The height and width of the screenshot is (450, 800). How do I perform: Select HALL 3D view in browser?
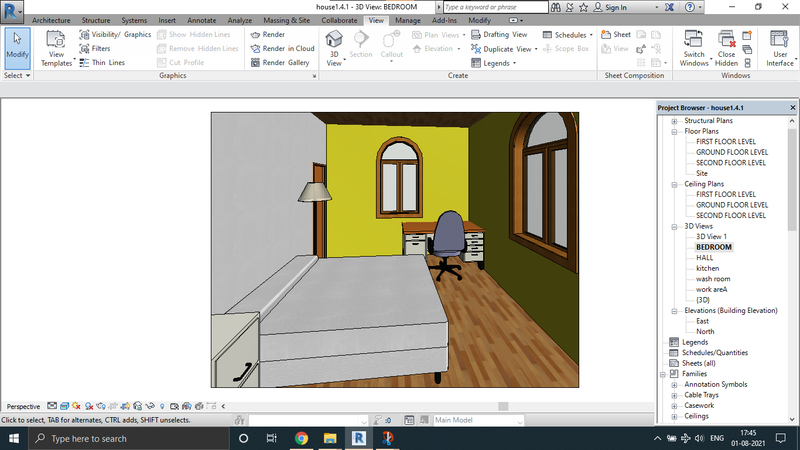(705, 258)
